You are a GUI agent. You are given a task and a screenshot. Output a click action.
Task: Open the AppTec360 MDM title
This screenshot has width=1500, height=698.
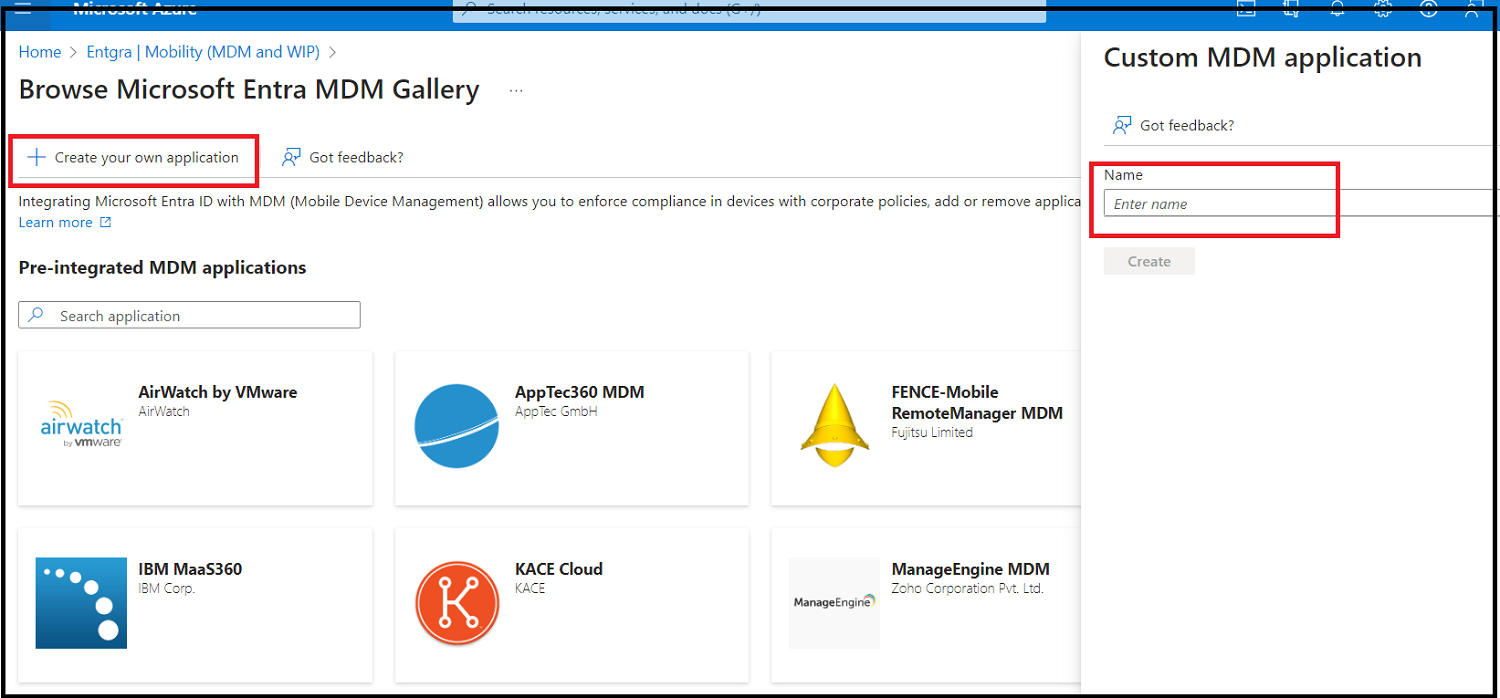click(x=579, y=392)
